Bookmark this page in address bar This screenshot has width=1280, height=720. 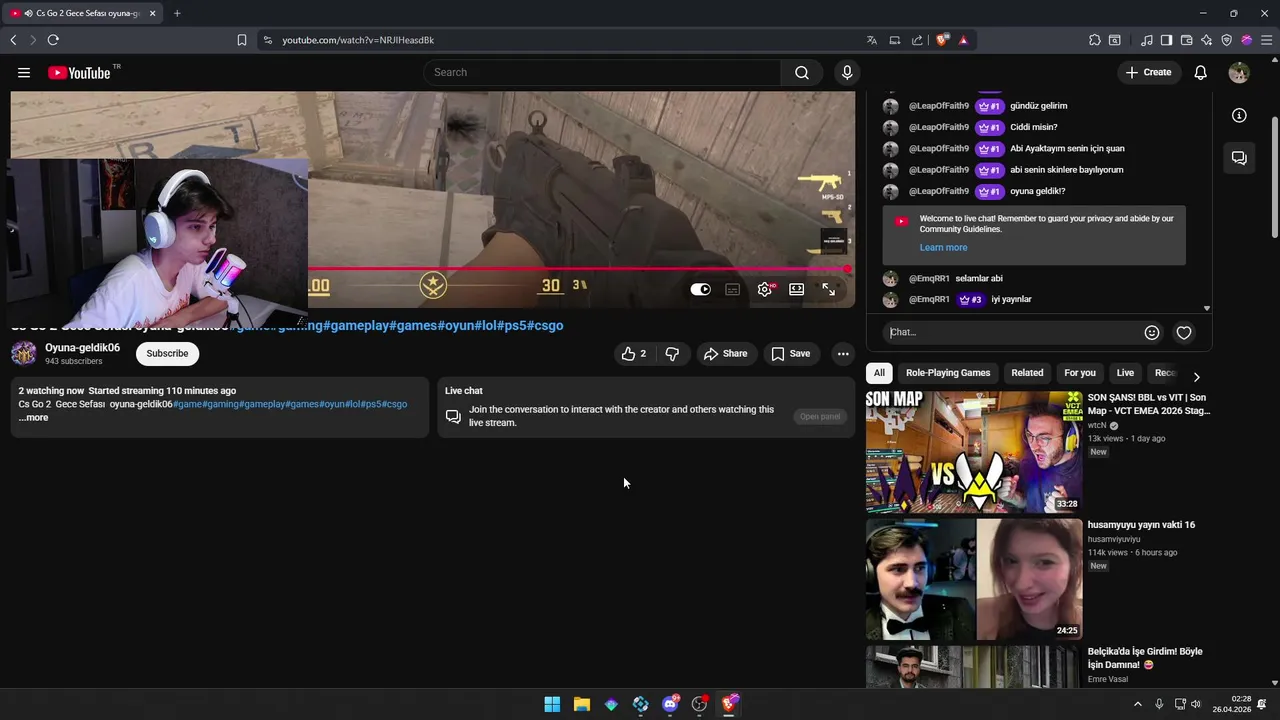241,40
